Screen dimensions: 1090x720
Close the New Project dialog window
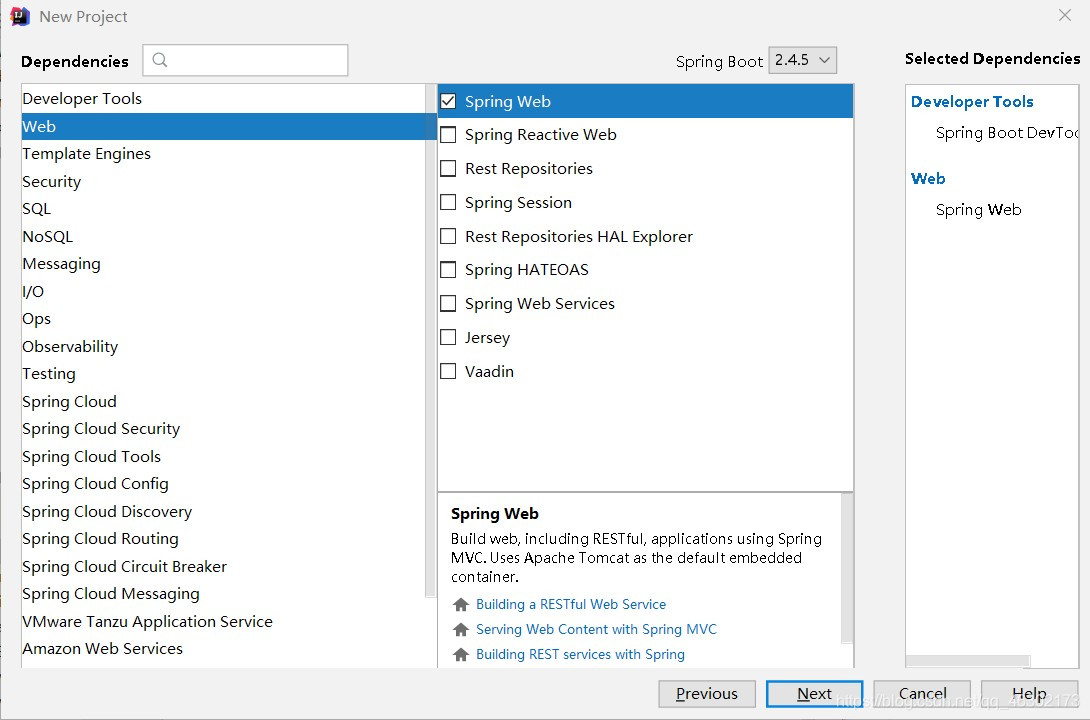1064,15
